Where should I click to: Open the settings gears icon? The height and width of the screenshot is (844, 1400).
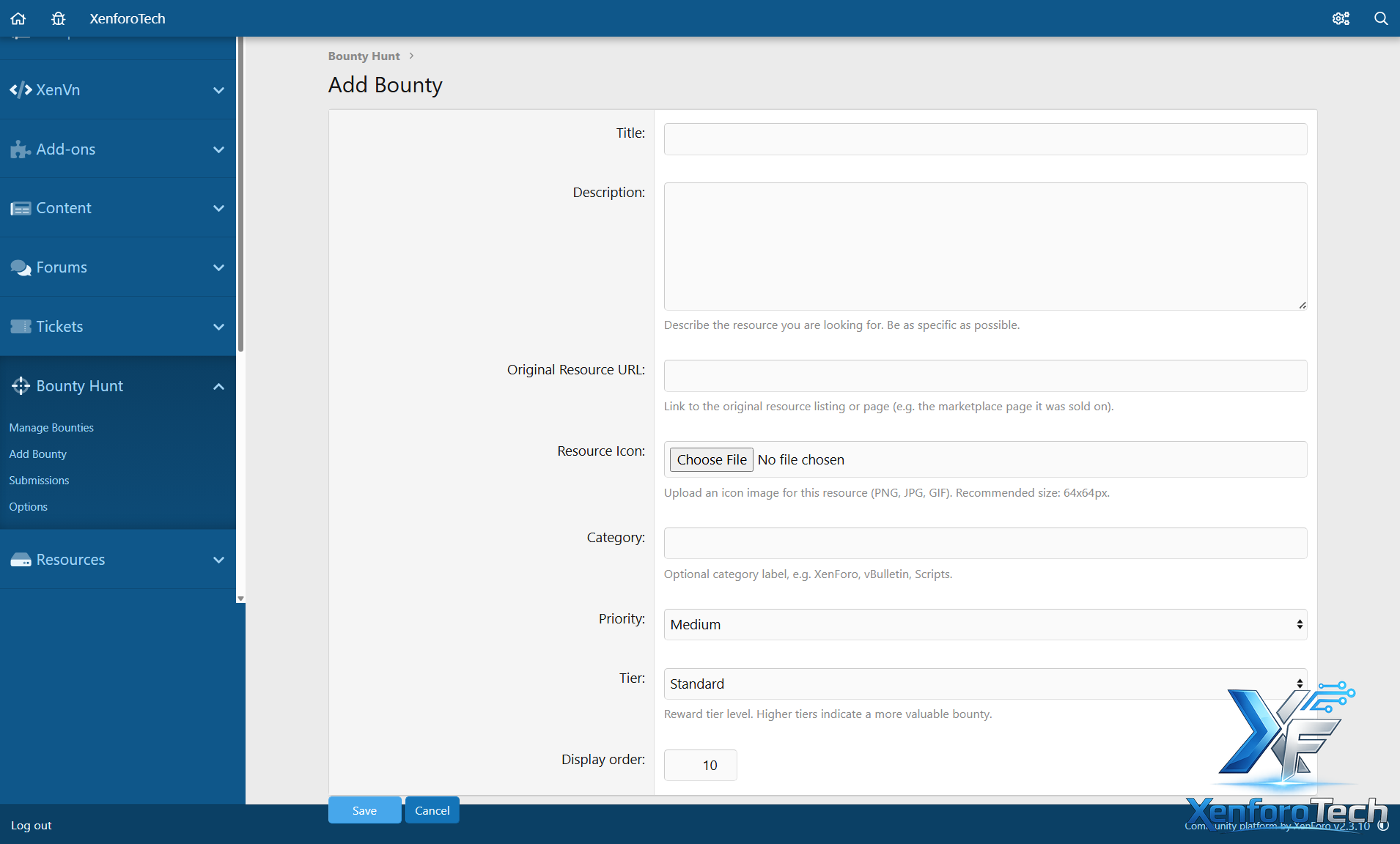pos(1341,18)
